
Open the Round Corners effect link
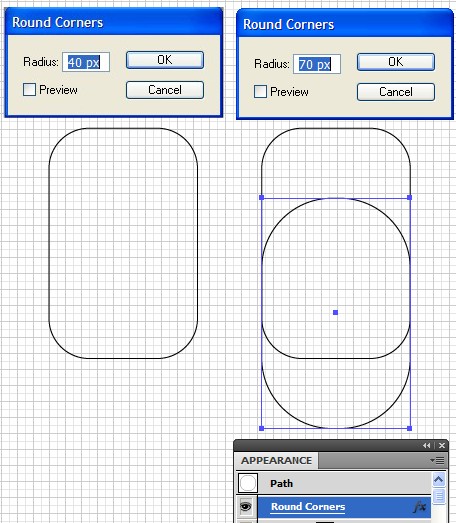click(308, 507)
